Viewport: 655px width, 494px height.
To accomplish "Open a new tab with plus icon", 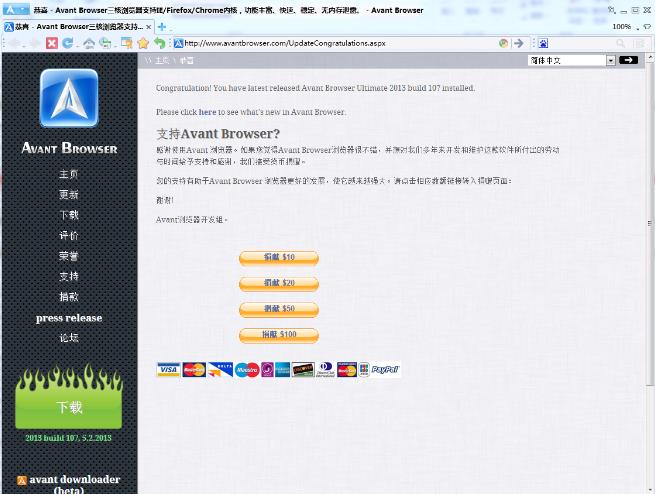I will click(x=162, y=27).
